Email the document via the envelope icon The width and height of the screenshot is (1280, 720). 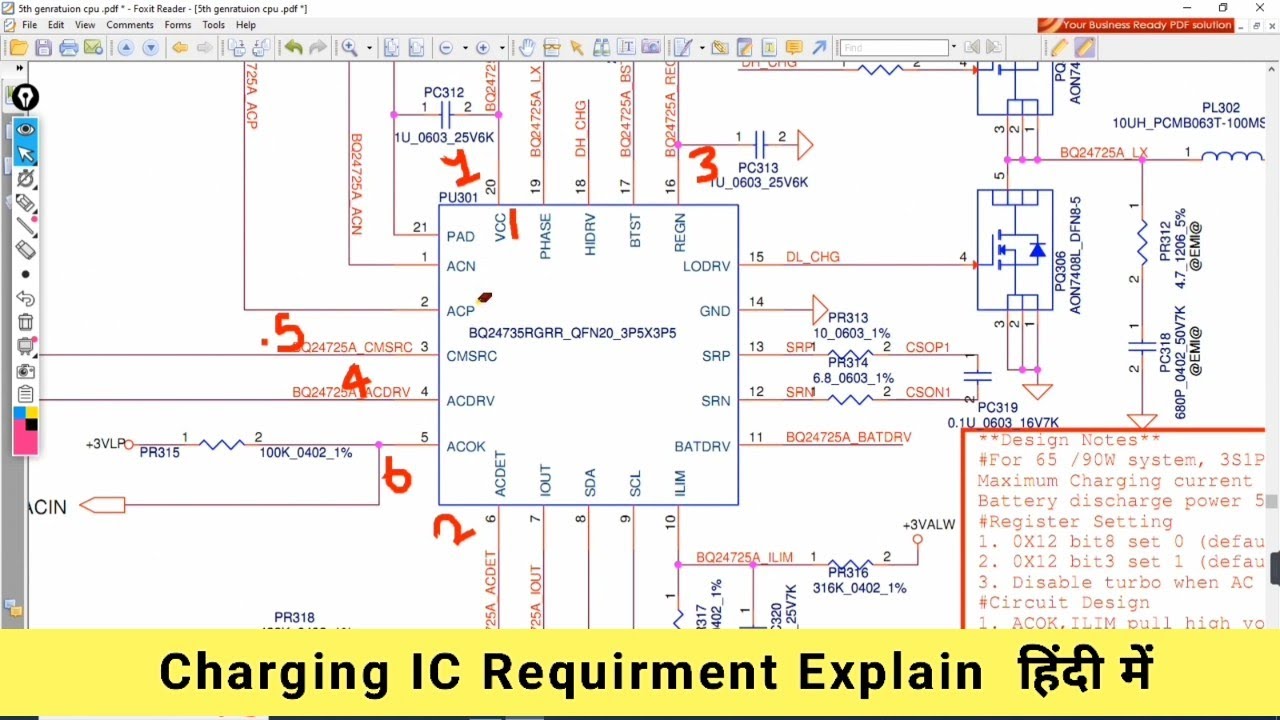94,47
